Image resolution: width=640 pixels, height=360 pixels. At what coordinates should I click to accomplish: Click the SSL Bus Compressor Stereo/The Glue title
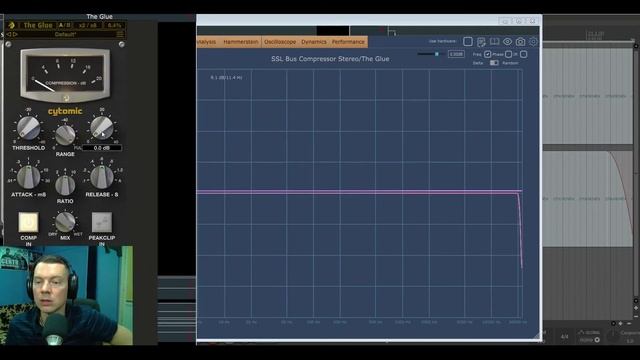(x=330, y=59)
